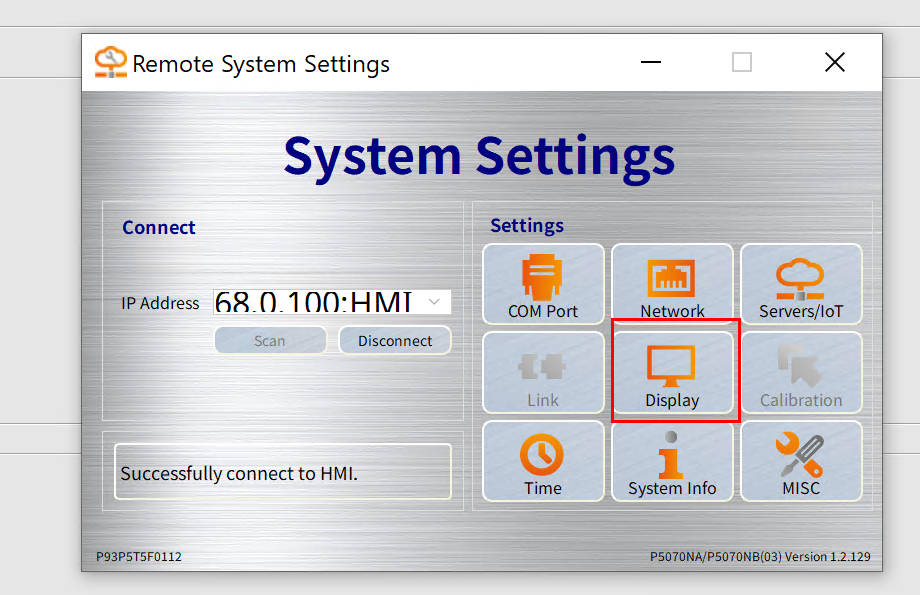Show the System Info page

(x=672, y=461)
